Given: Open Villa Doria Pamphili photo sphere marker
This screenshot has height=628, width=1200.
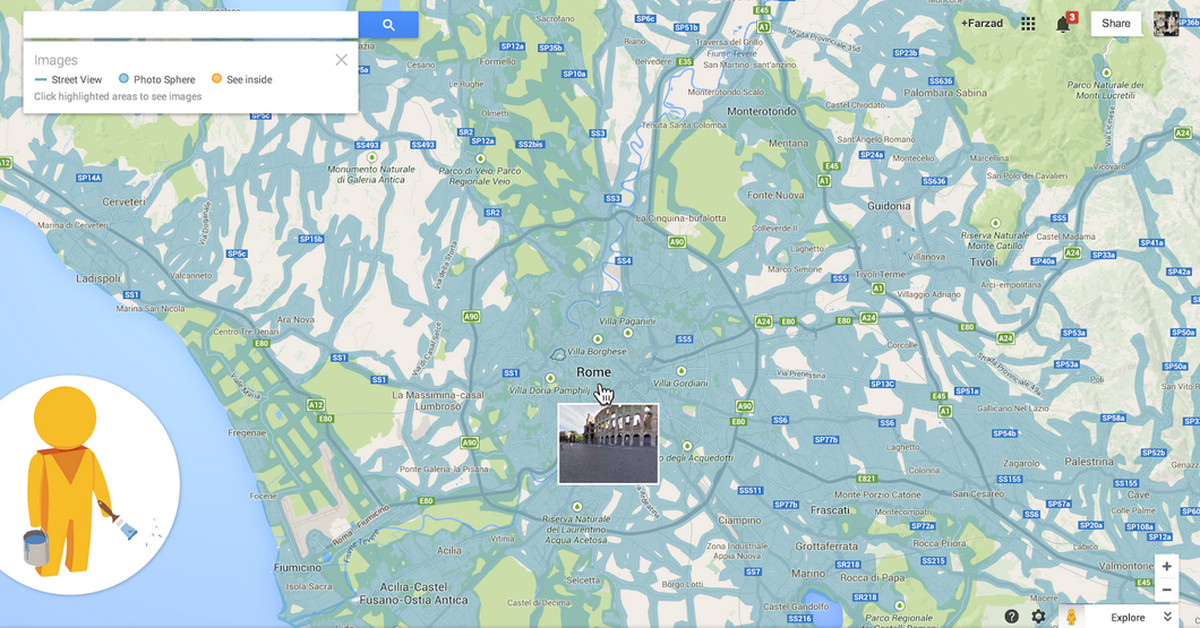Looking at the screenshot, I should tap(550, 378).
